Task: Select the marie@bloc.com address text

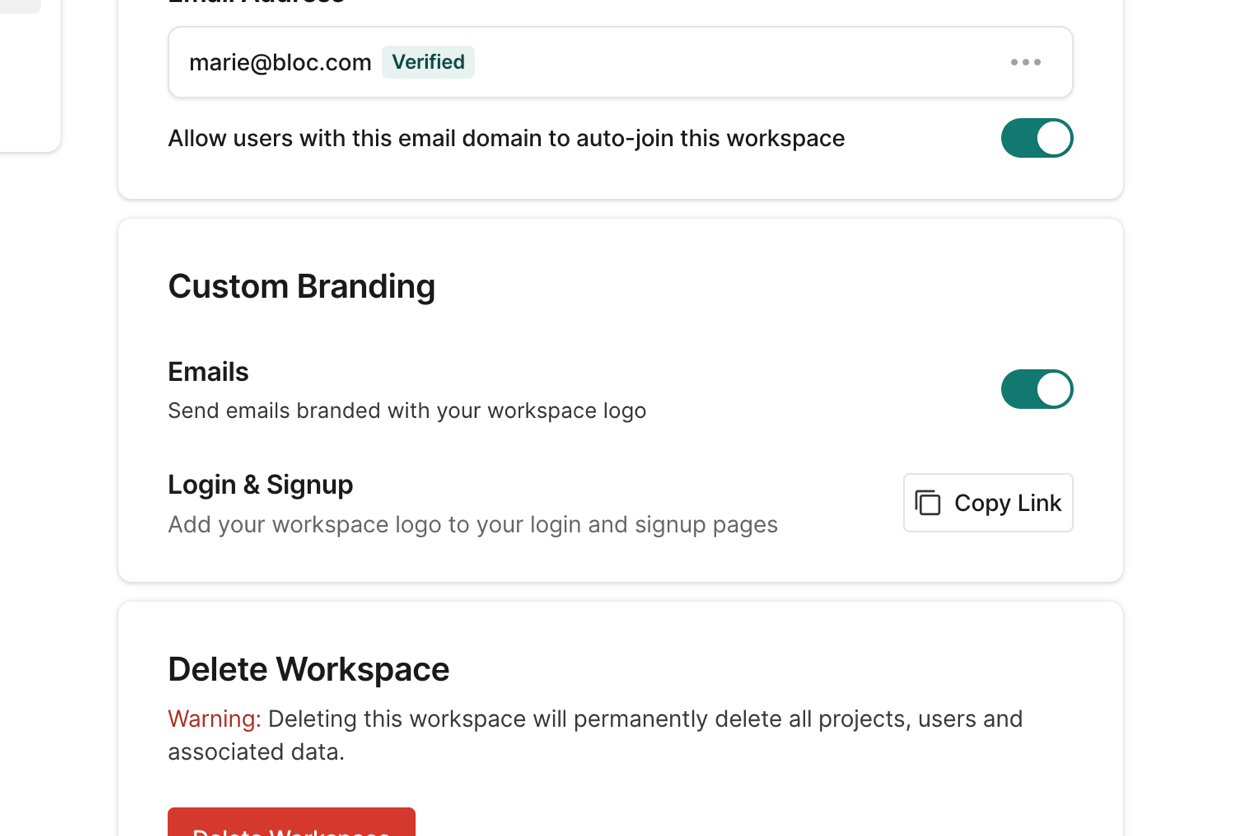Action: coord(280,62)
